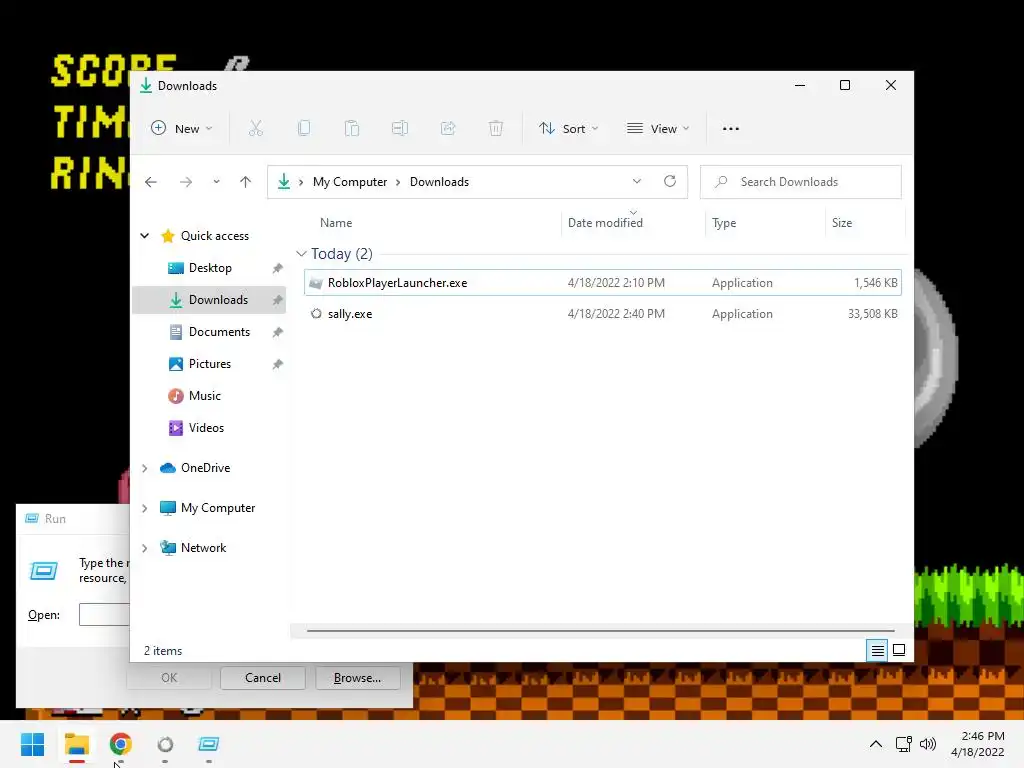1024x768 pixels.
Task: Expand Network in navigation pane
Action: pyautogui.click(x=145, y=548)
